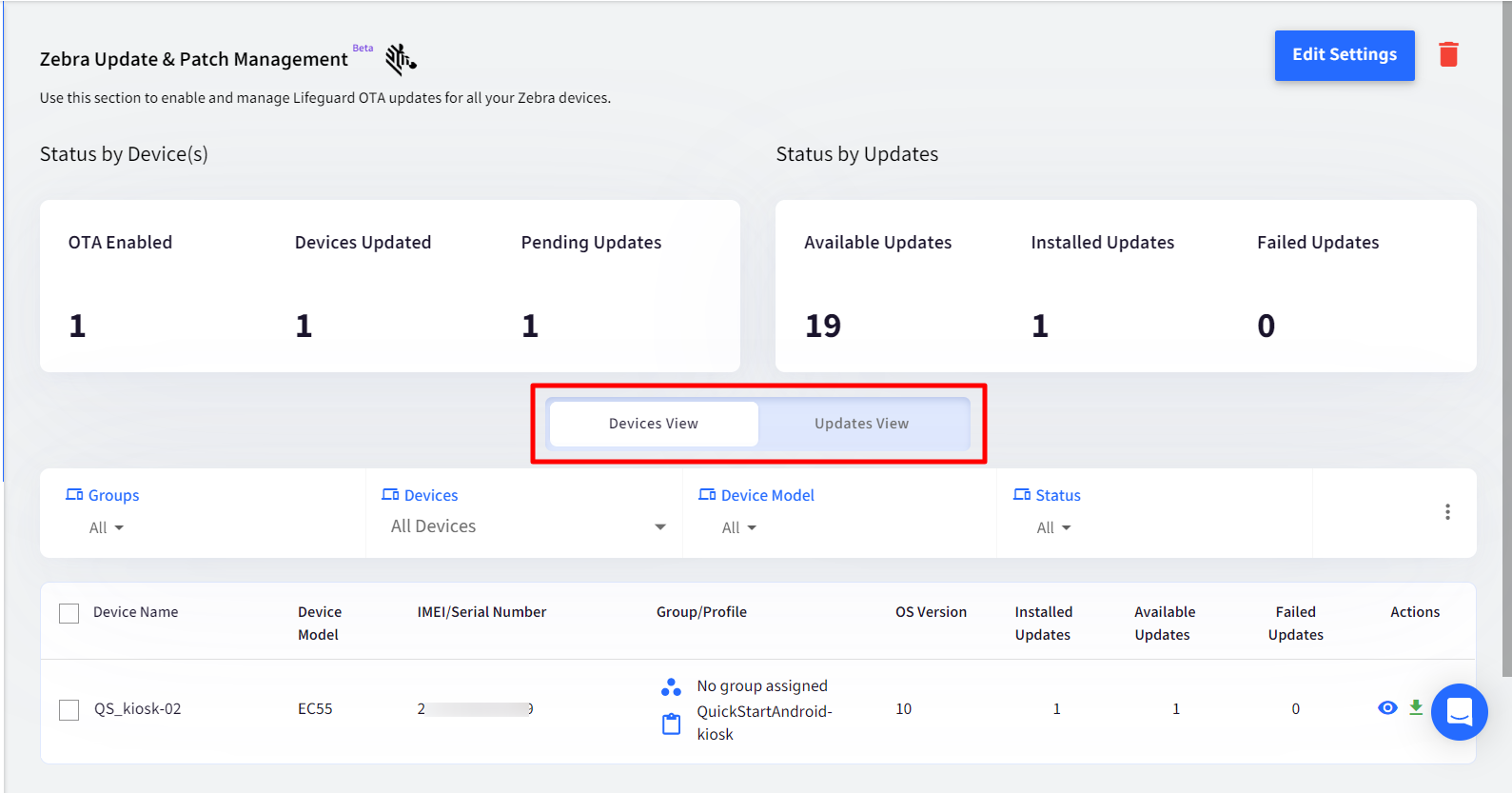Switch to the Devices View tab
This screenshot has height=793, width=1512.
click(x=654, y=424)
